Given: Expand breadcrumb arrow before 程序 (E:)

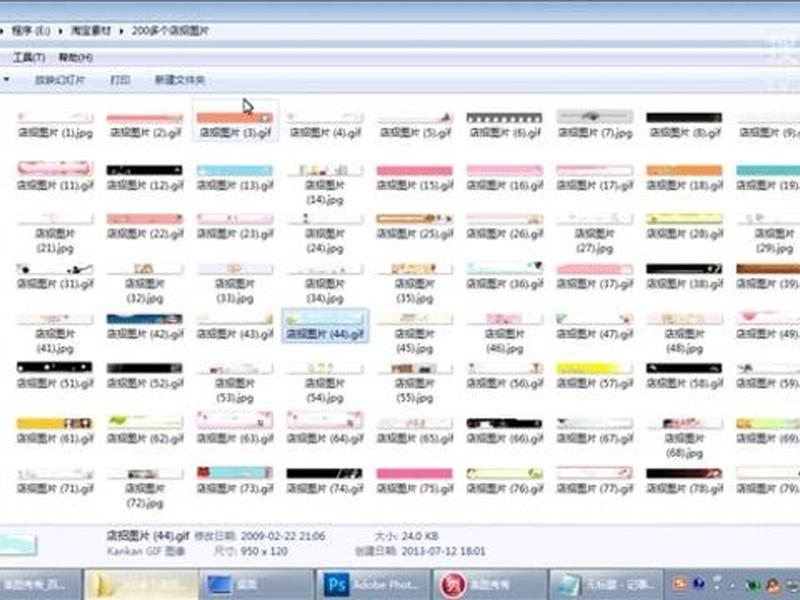Looking at the screenshot, I should (x=3, y=32).
